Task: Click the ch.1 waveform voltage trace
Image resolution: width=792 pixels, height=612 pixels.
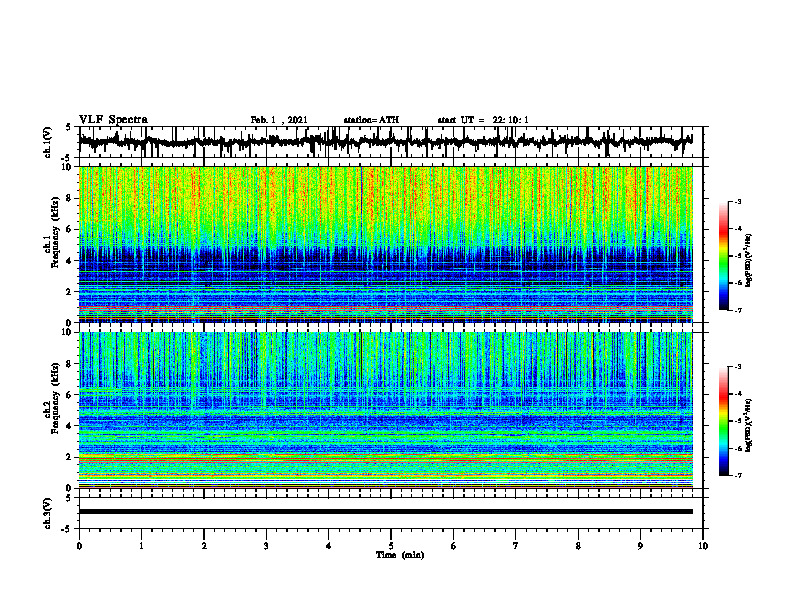Action: coord(385,141)
